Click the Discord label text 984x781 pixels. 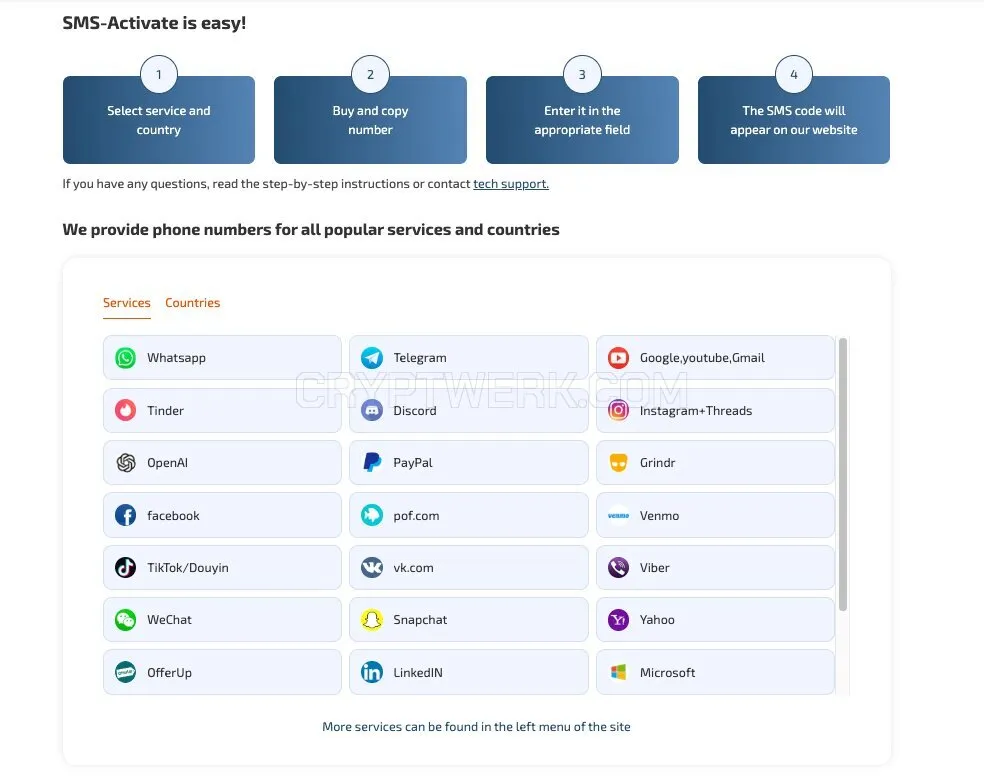[415, 411]
